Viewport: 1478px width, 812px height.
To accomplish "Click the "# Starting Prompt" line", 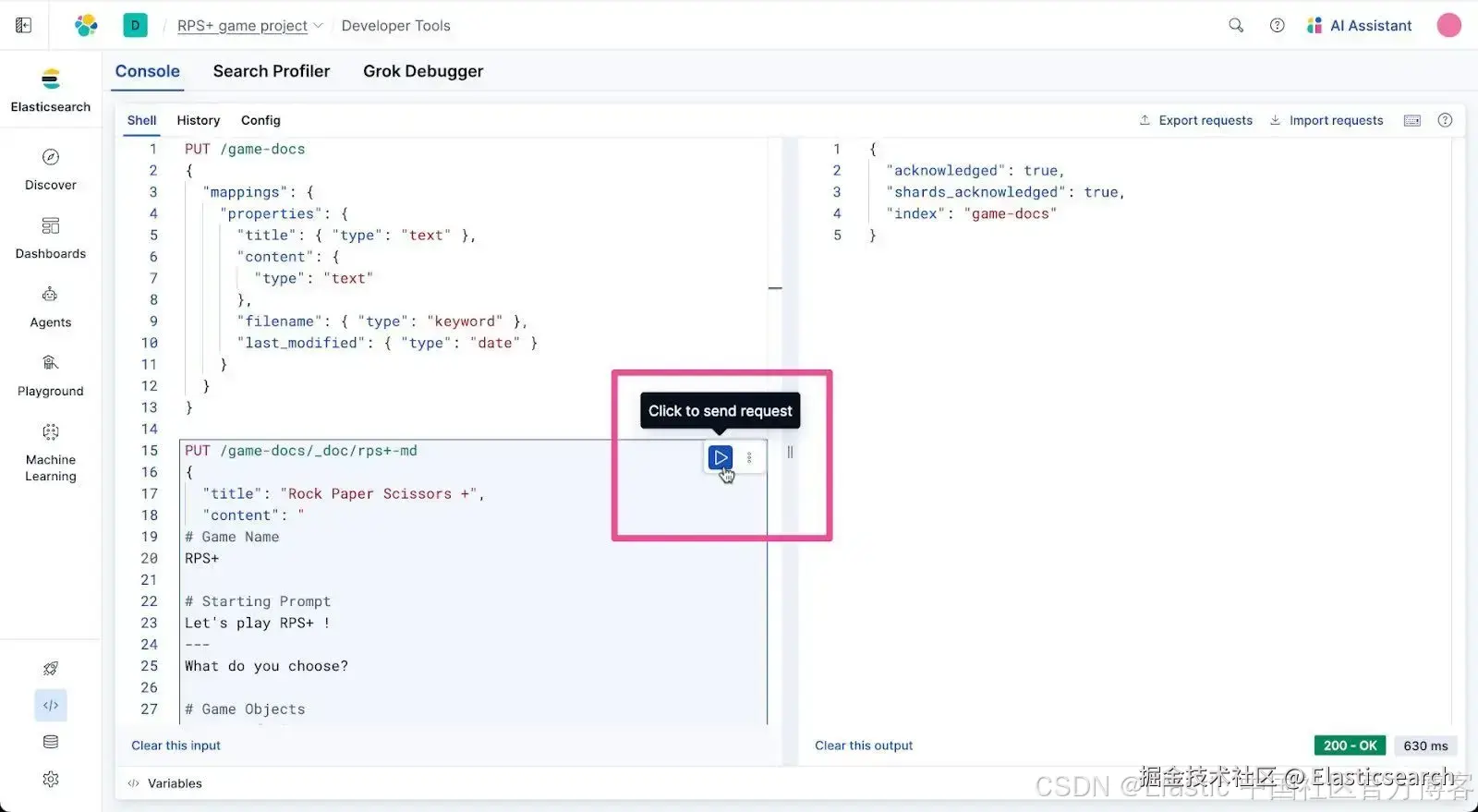I will click(x=258, y=601).
